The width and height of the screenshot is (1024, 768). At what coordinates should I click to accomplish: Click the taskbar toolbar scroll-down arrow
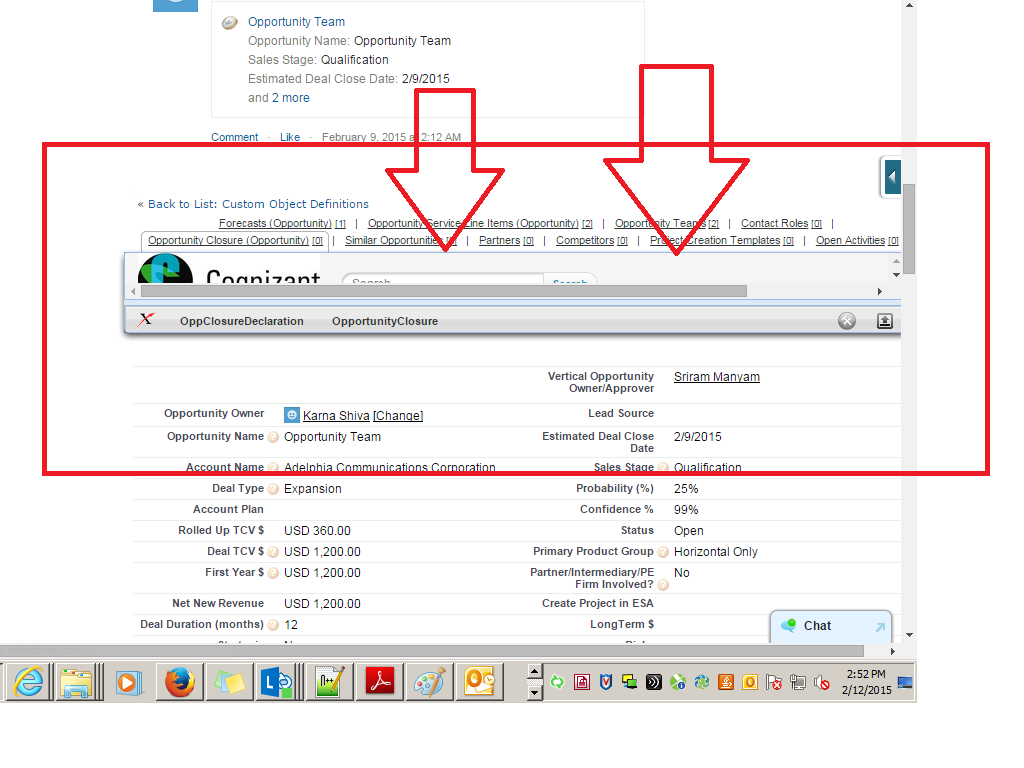coord(534,693)
